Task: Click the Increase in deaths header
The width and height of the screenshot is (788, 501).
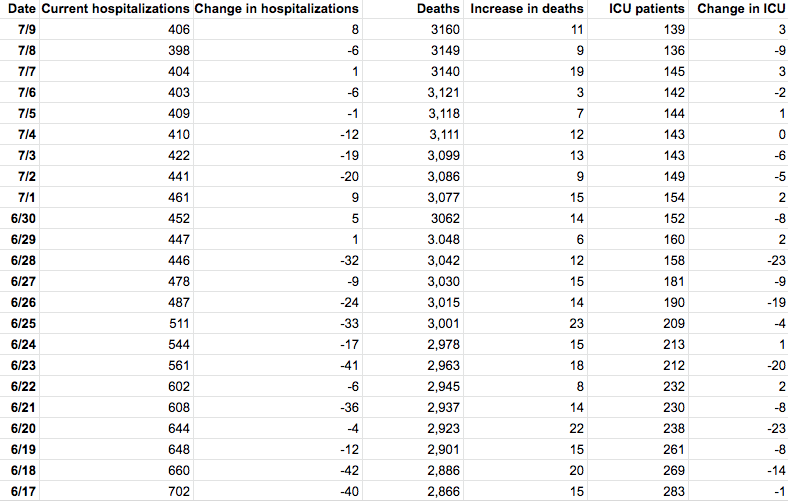Action: click(x=526, y=9)
